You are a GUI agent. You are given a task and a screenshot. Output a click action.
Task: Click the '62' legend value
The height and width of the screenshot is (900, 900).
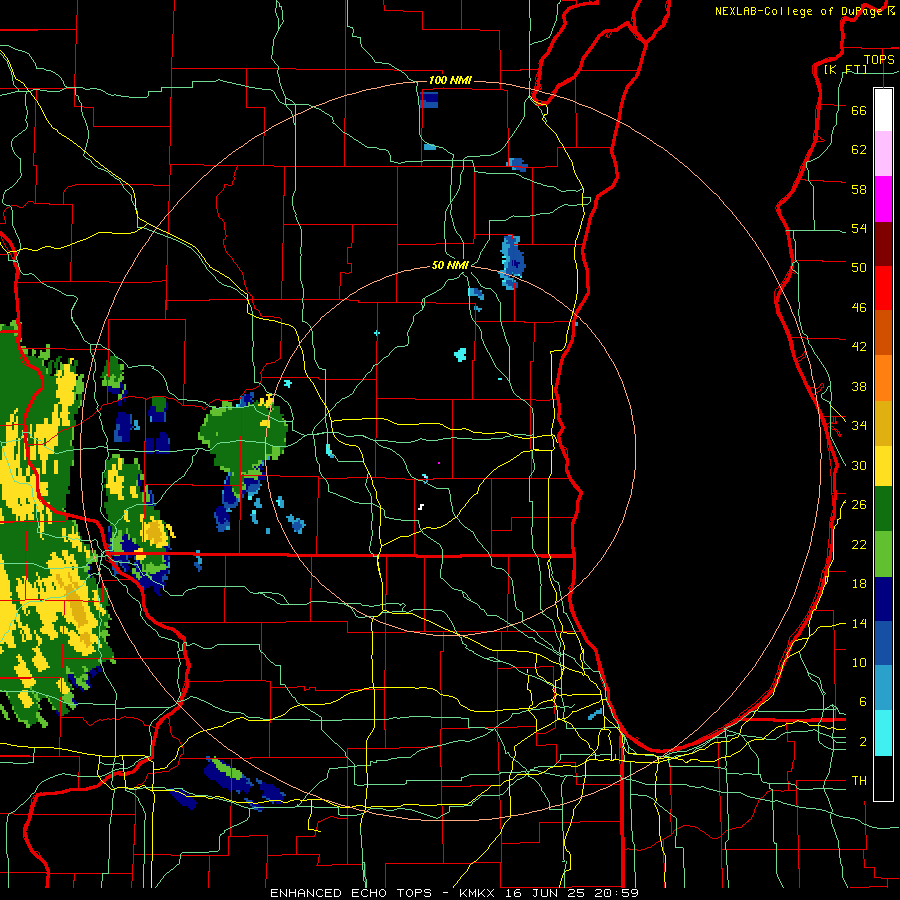coord(859,150)
